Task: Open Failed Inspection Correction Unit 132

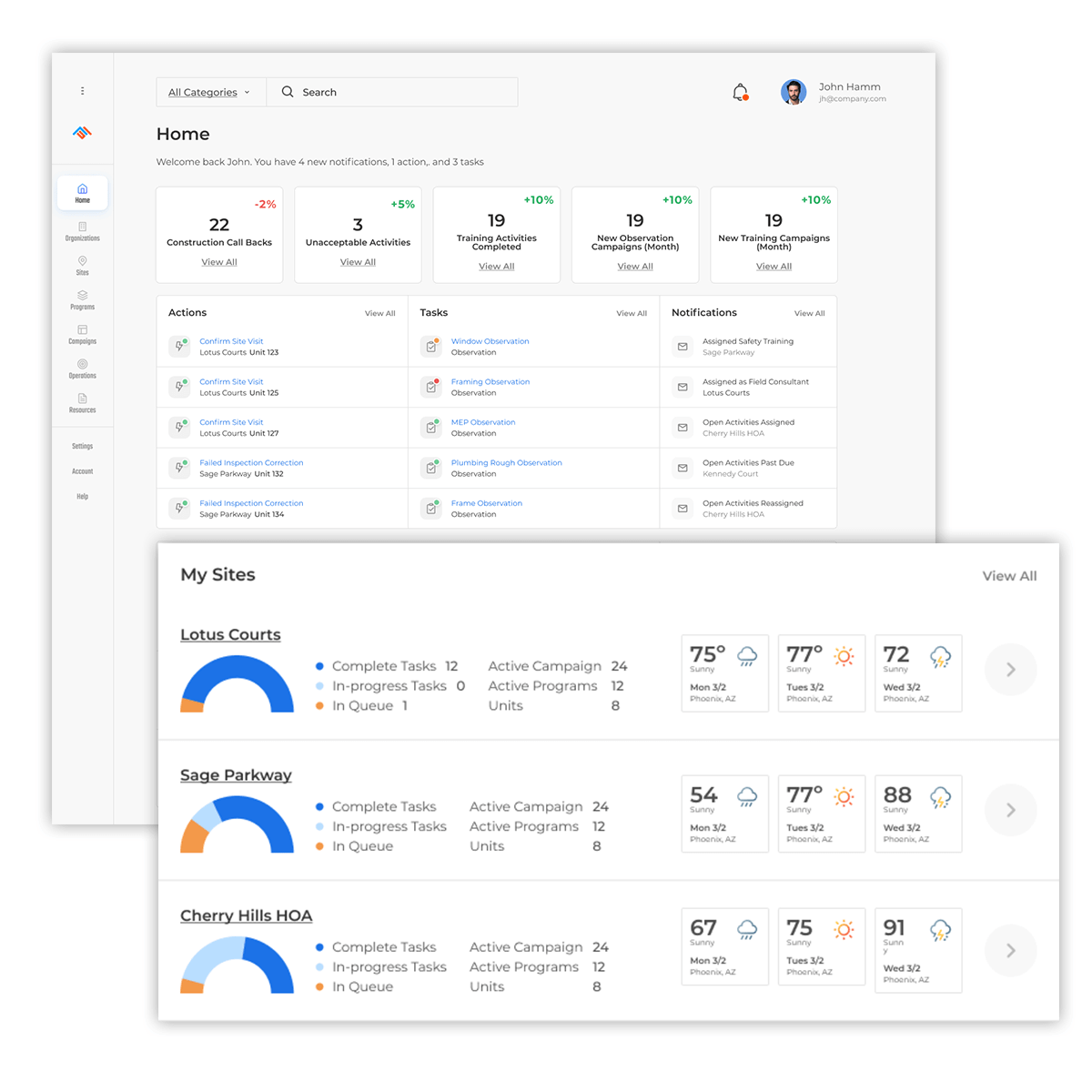Action: point(251,463)
